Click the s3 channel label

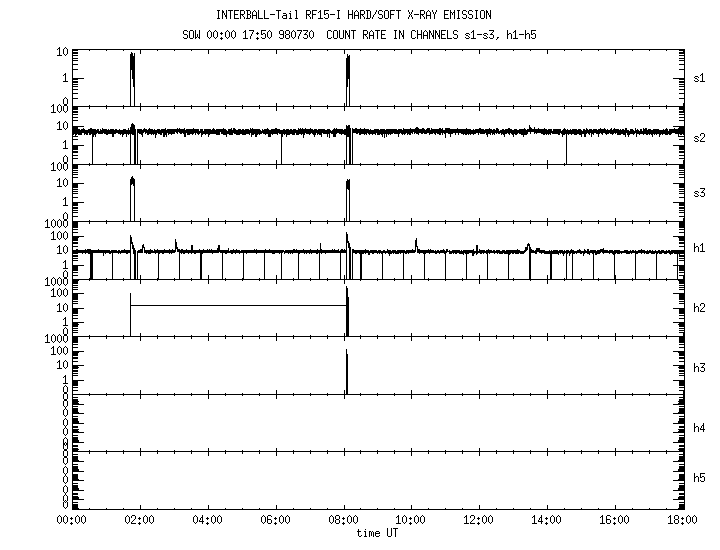pos(700,193)
